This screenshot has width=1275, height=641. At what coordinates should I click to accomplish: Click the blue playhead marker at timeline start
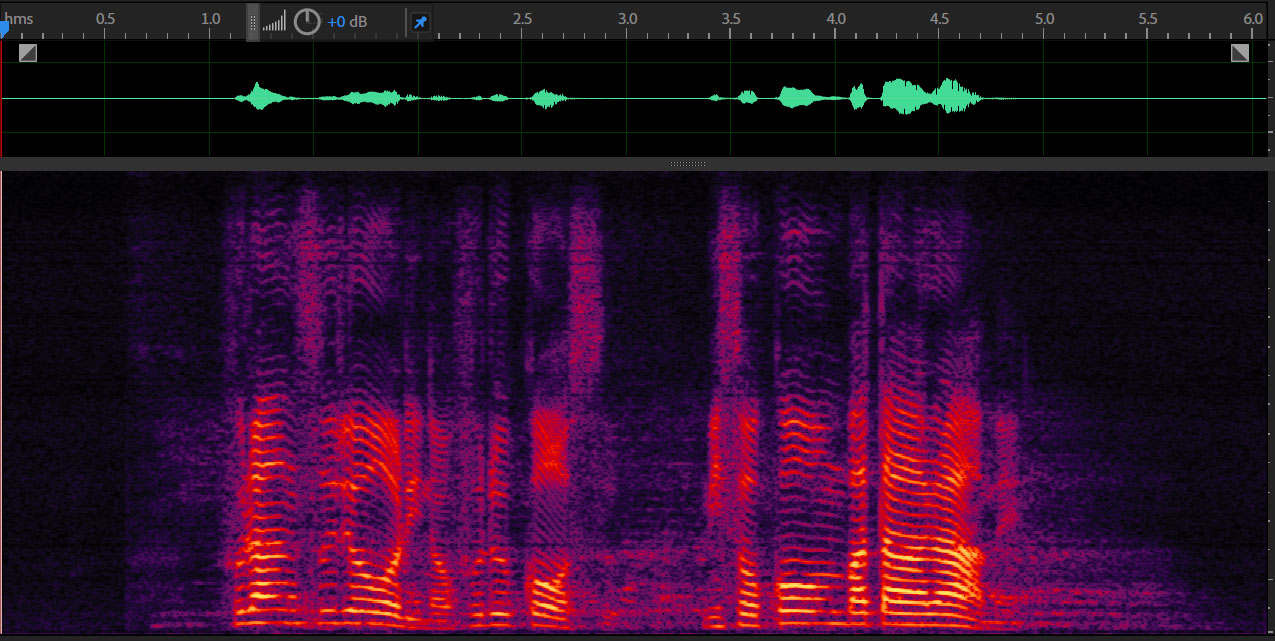(4, 31)
